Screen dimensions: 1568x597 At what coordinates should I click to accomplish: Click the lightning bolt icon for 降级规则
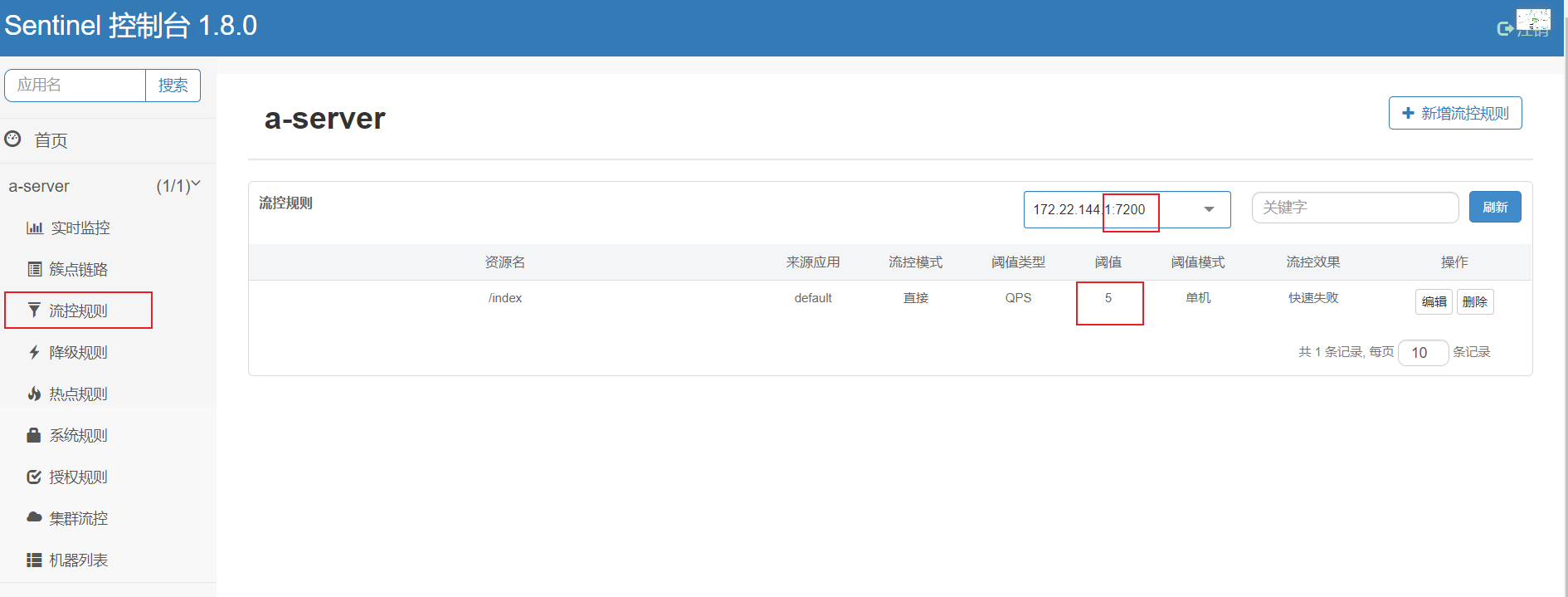point(34,352)
